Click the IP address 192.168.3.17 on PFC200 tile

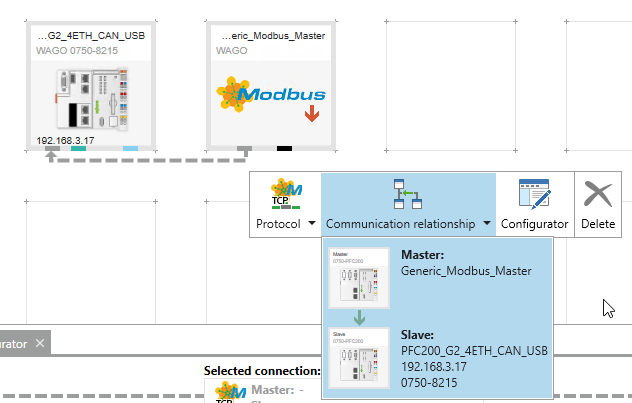[x=65, y=141]
